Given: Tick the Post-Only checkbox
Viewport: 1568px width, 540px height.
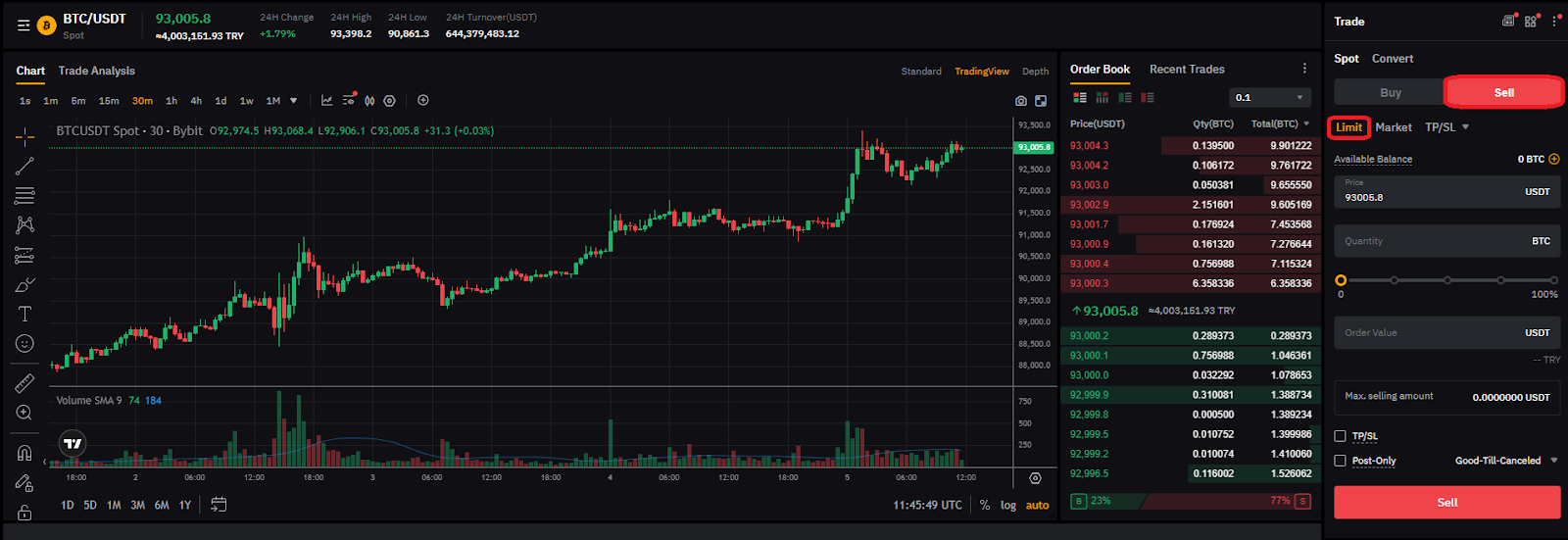Looking at the screenshot, I should (x=1340, y=461).
